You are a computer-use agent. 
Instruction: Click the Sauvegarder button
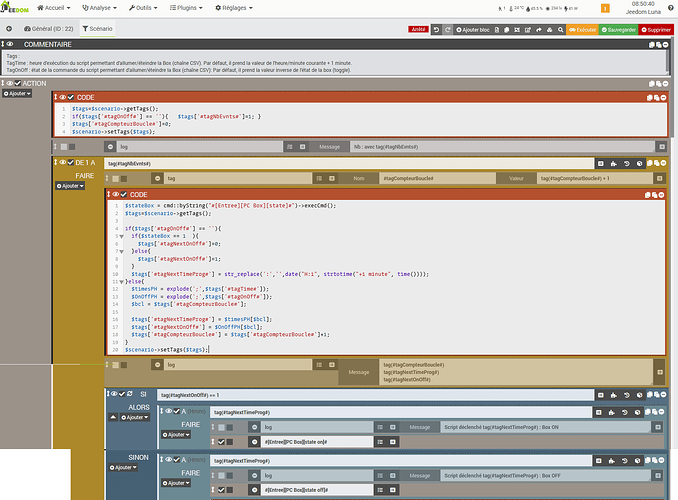pyautogui.click(x=618, y=30)
